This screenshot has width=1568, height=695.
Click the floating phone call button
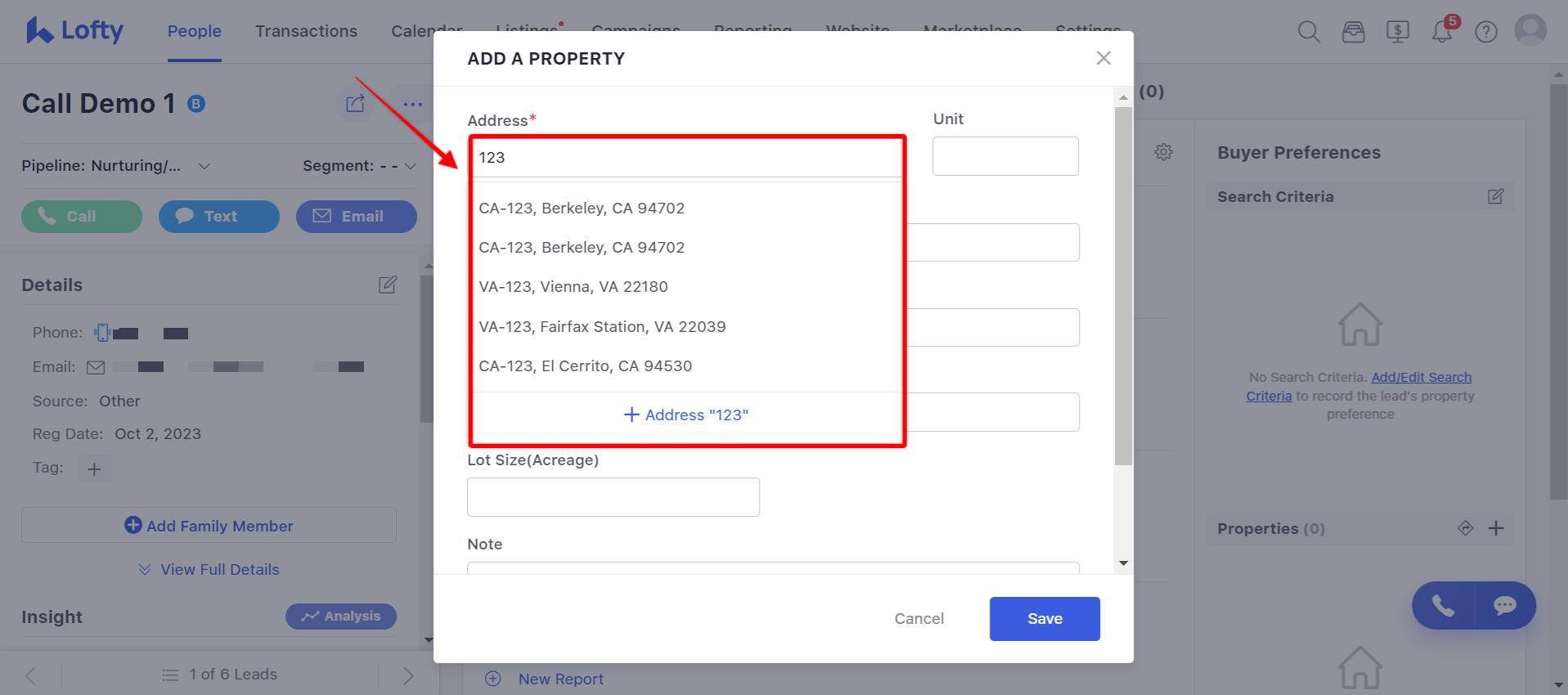[1442, 606]
